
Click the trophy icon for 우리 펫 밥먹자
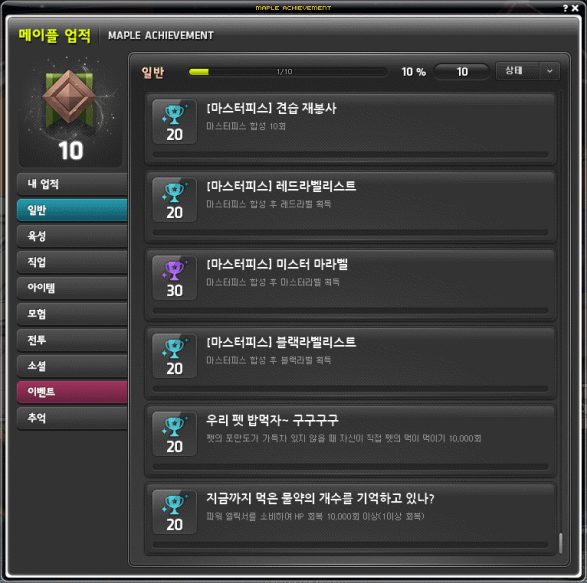pos(174,426)
